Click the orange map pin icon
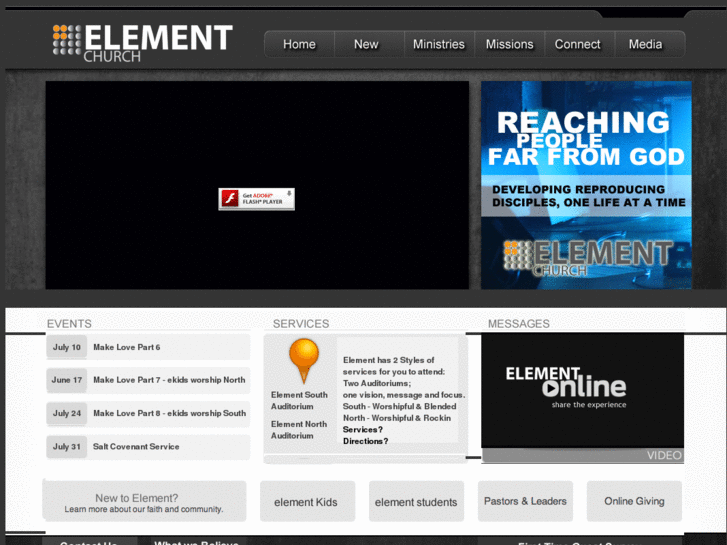The height and width of the screenshot is (545, 727). [304, 361]
